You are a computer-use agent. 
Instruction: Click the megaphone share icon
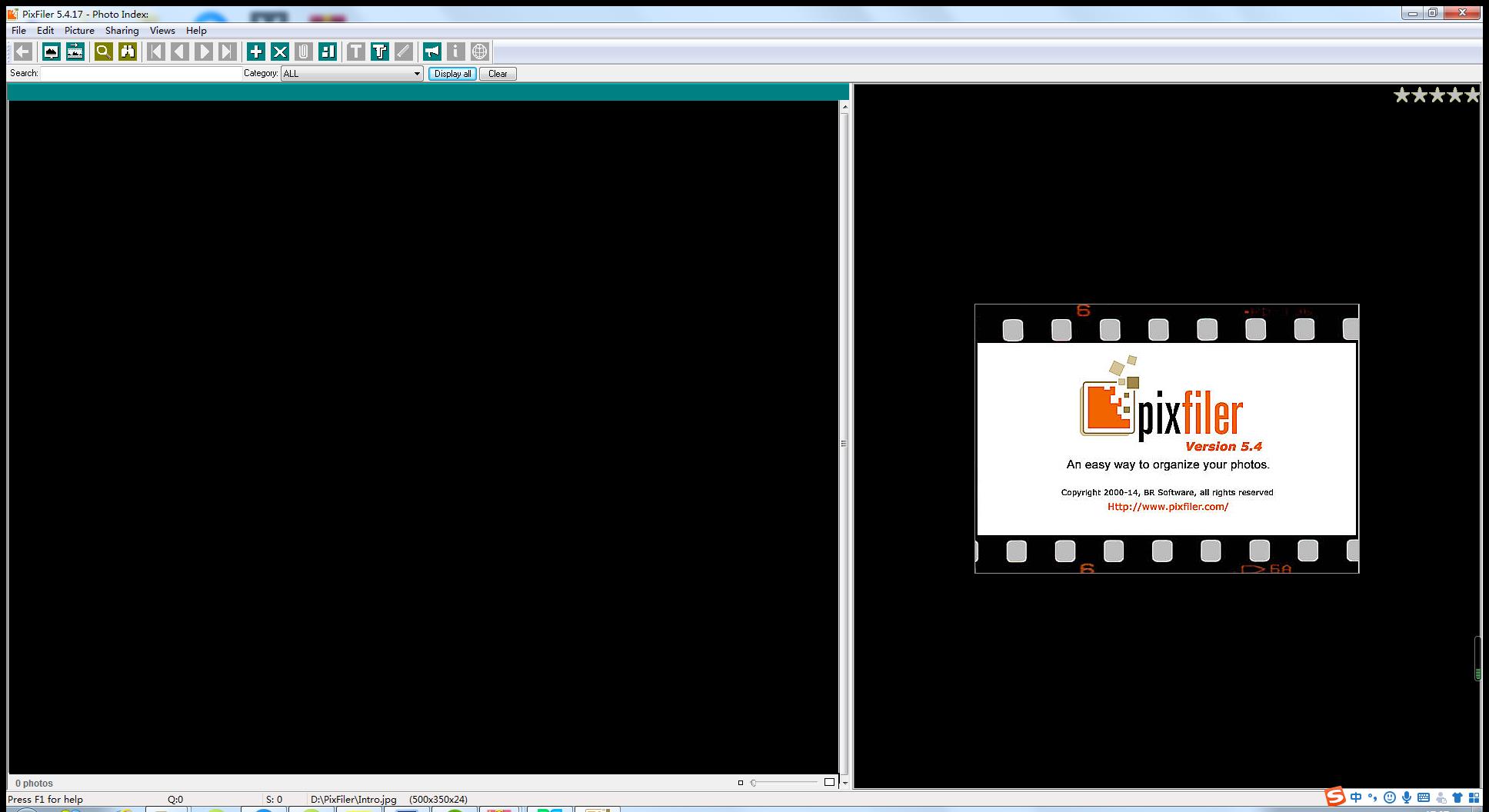tap(431, 52)
